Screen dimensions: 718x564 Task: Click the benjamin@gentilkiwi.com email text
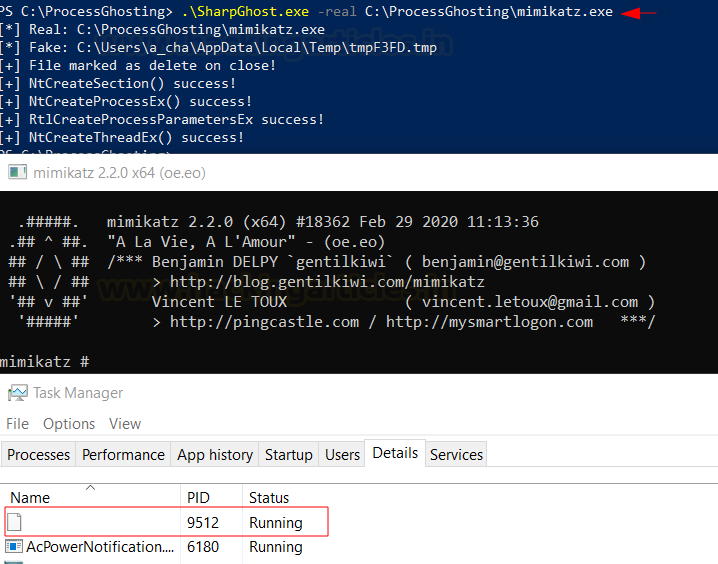(x=525, y=262)
